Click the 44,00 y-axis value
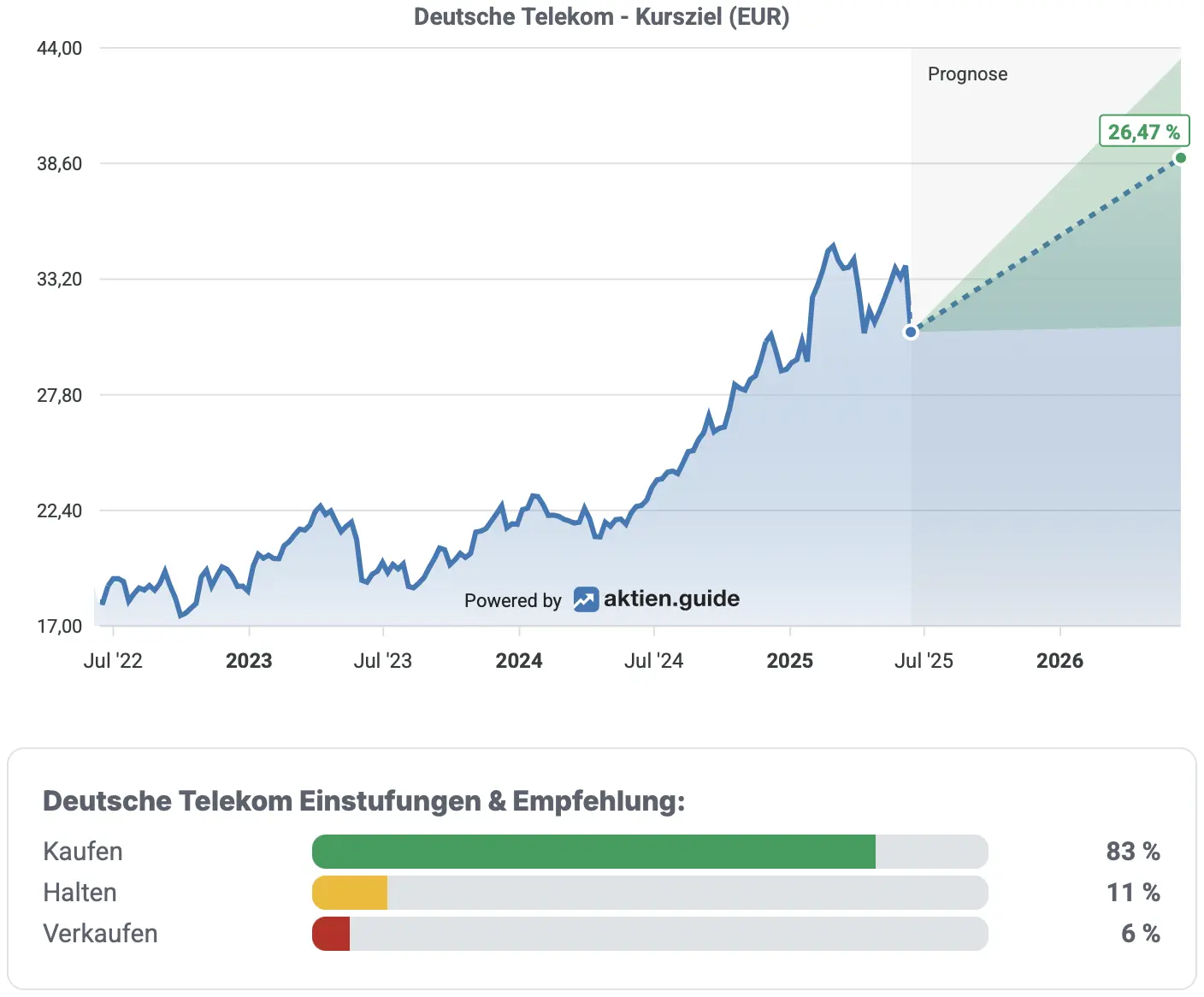Screen dimensions: 1204x997 (59, 48)
